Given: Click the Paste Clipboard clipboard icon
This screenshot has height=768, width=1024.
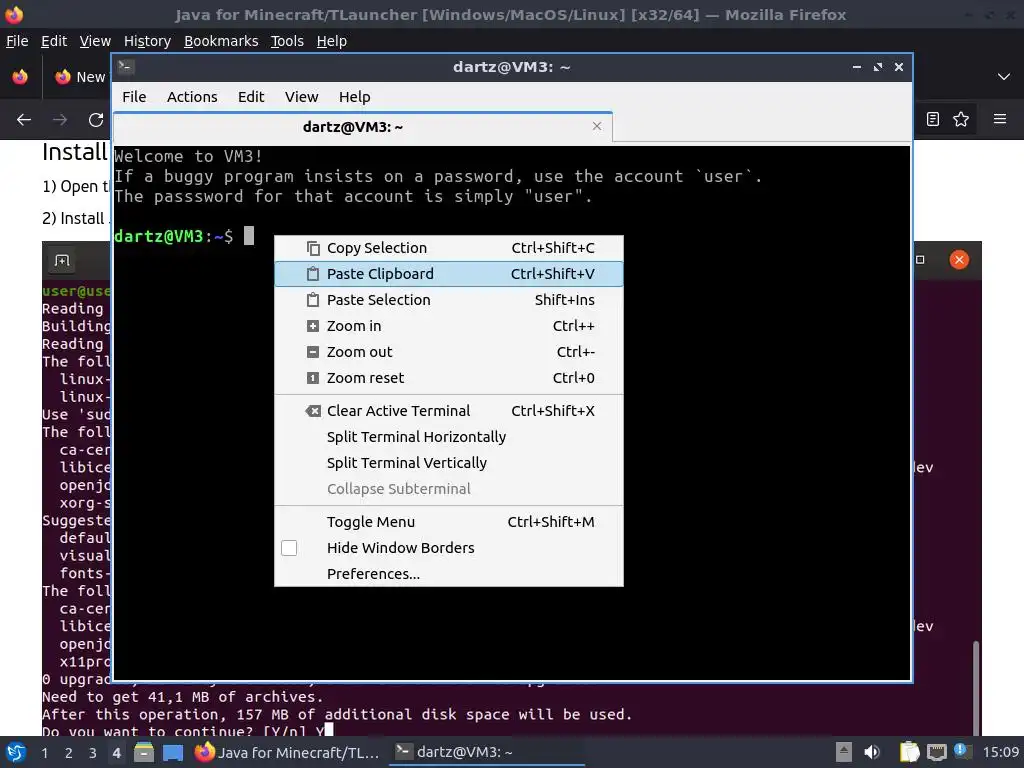Looking at the screenshot, I should click(313, 274).
